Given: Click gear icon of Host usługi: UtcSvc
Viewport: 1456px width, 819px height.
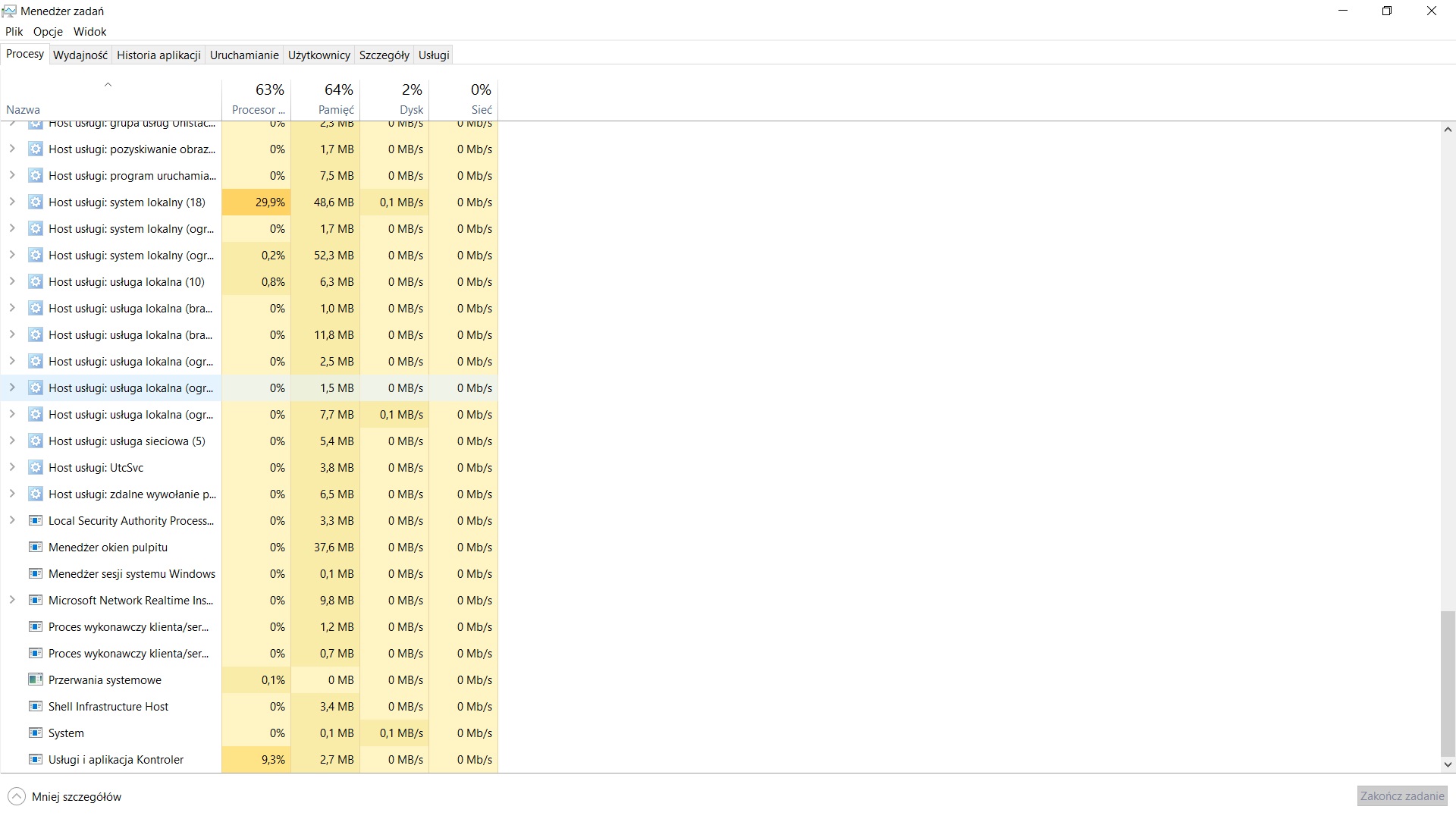Looking at the screenshot, I should point(35,467).
